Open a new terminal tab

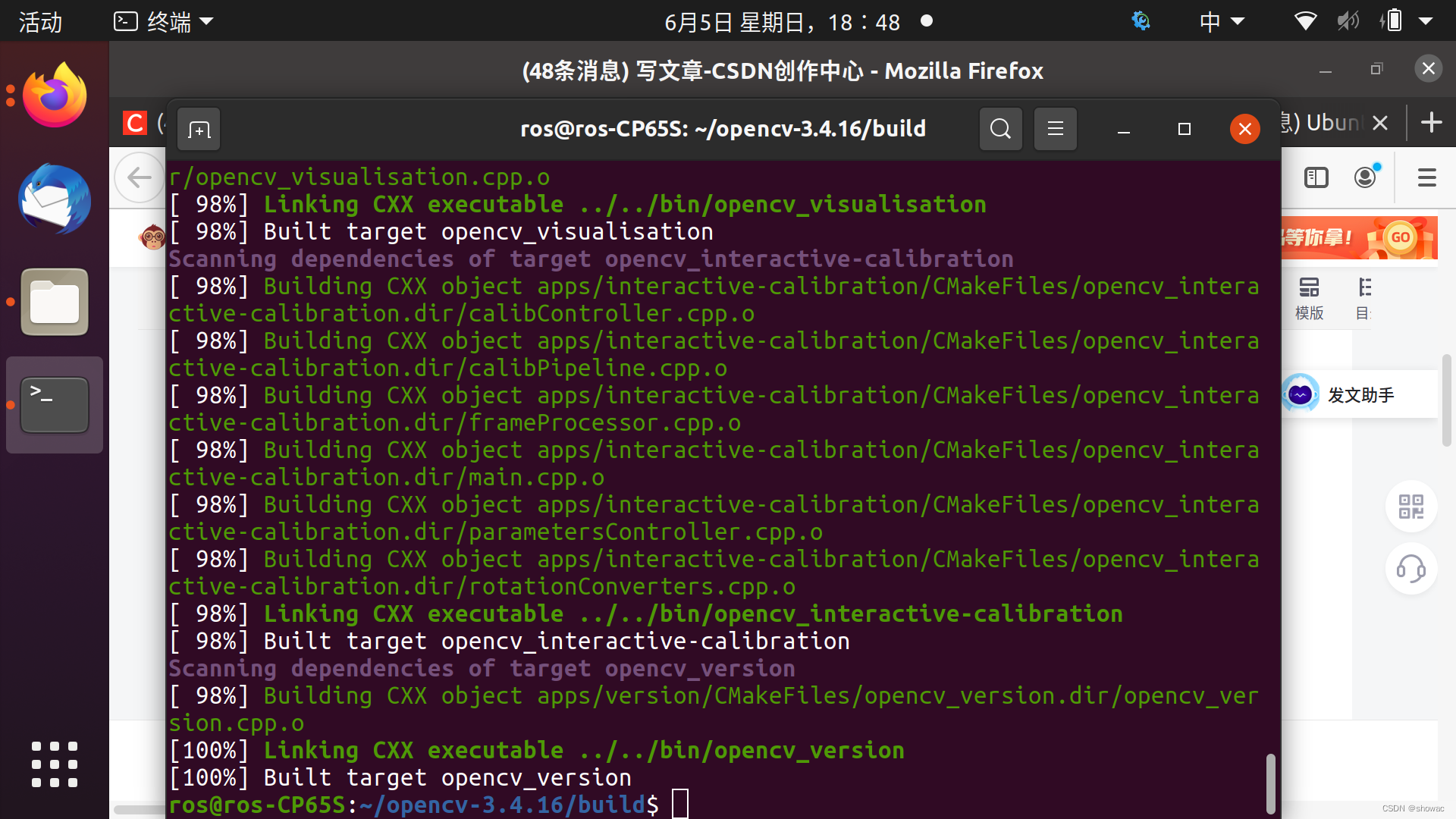pos(198,129)
